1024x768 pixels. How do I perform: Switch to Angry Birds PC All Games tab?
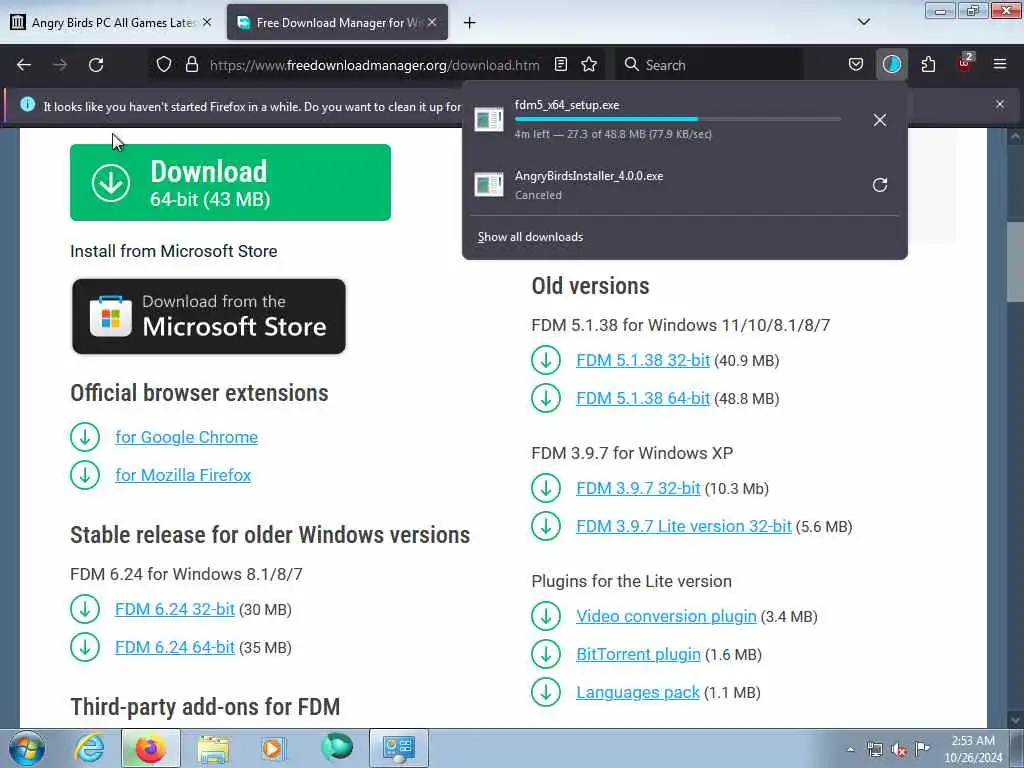point(112,22)
